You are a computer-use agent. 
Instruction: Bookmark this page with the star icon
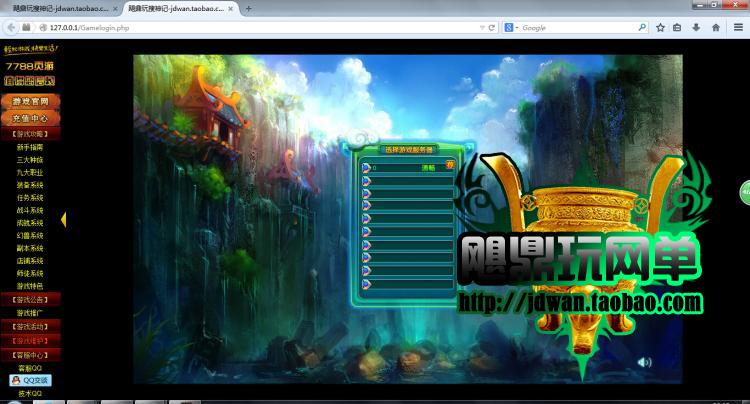(x=659, y=27)
